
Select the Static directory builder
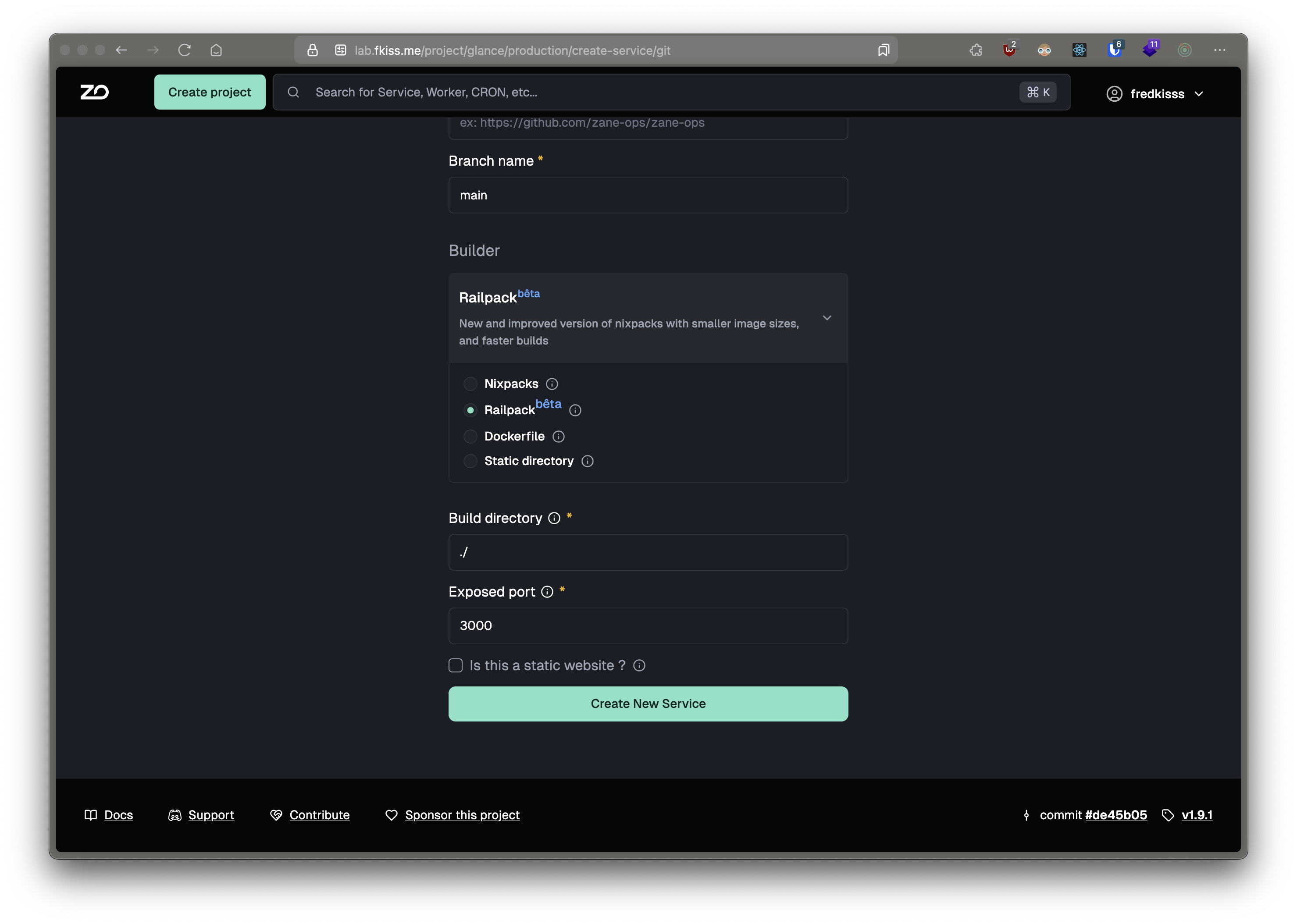[x=470, y=461]
